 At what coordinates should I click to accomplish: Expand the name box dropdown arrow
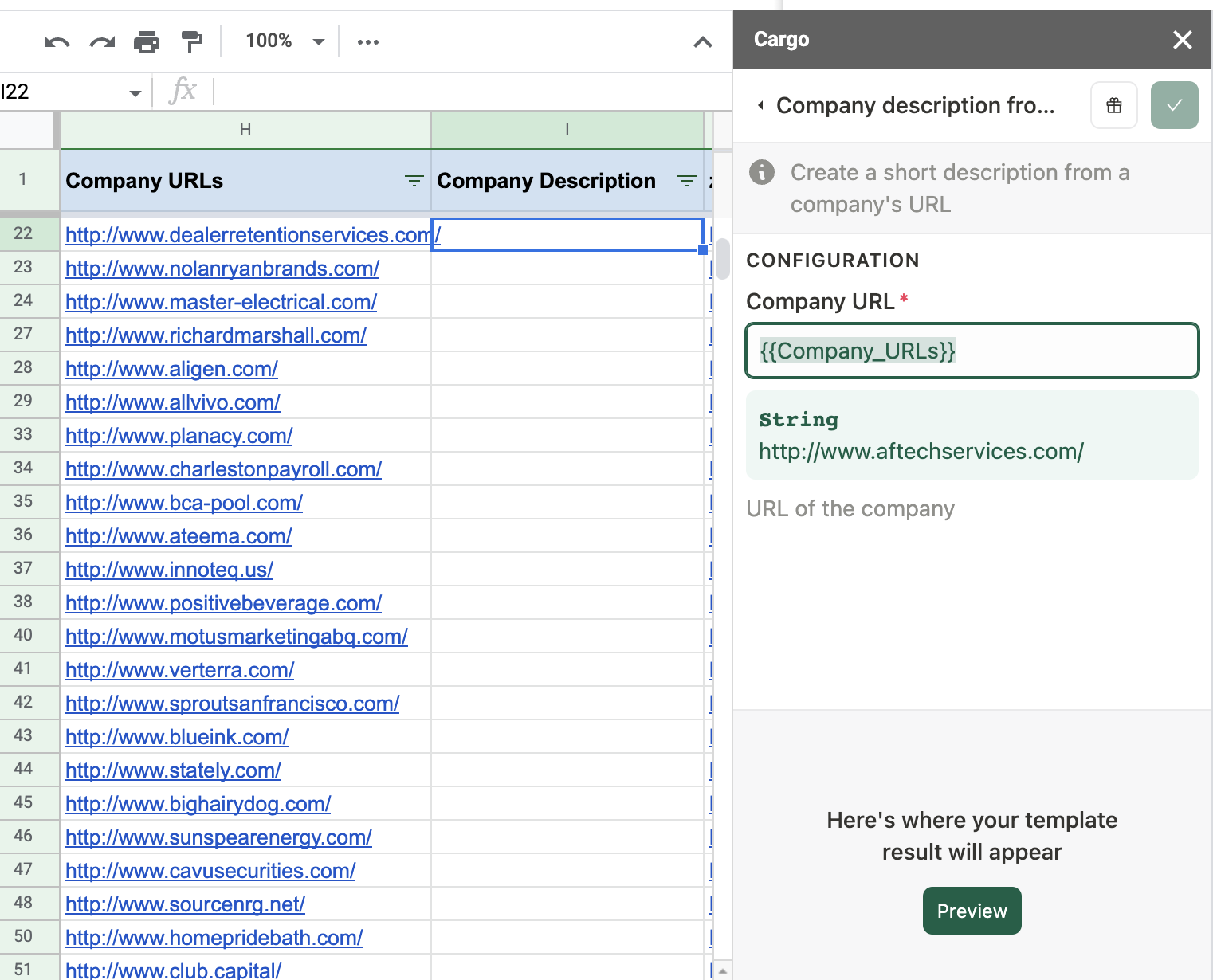tap(135, 93)
